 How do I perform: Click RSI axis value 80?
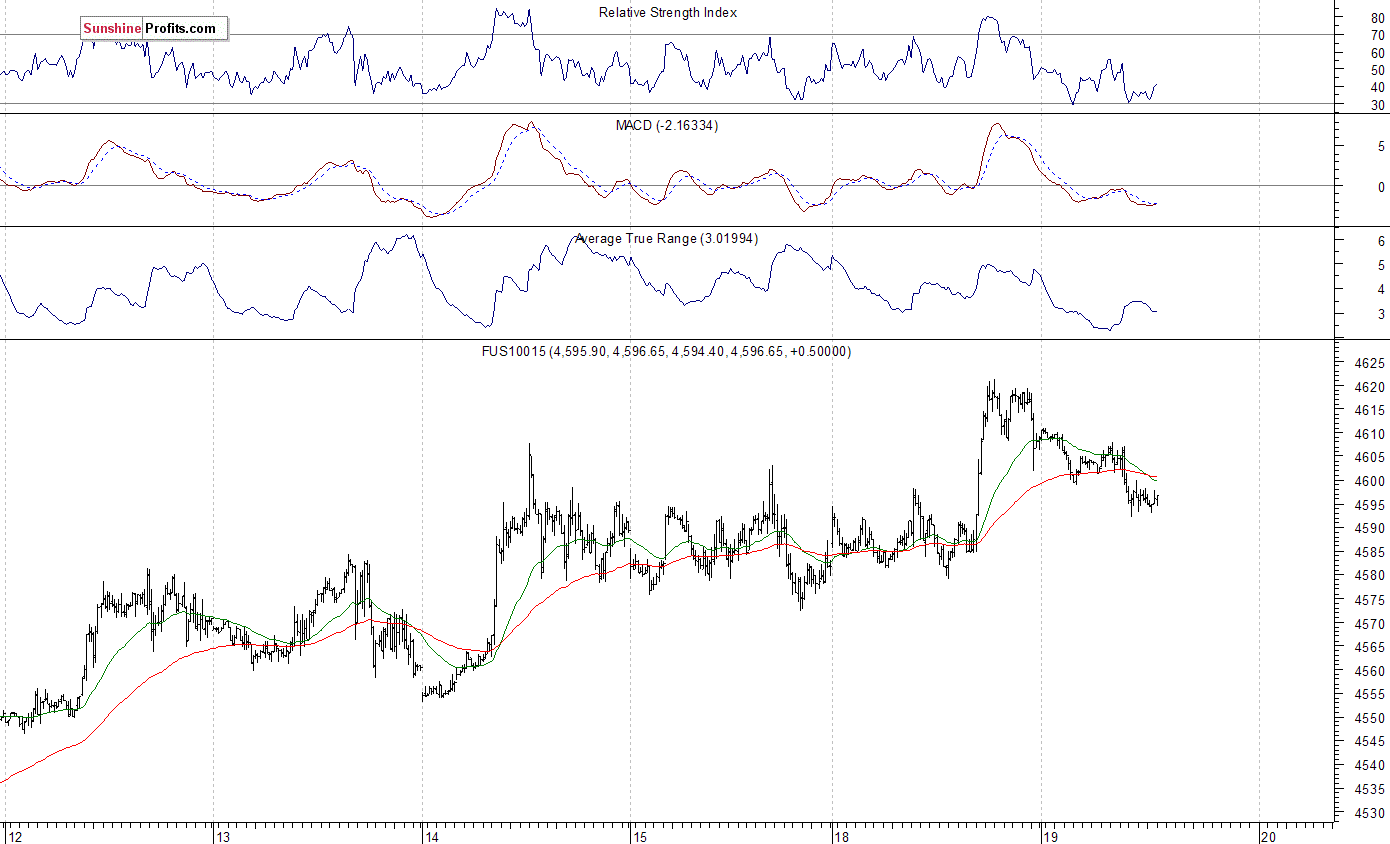click(x=1377, y=18)
